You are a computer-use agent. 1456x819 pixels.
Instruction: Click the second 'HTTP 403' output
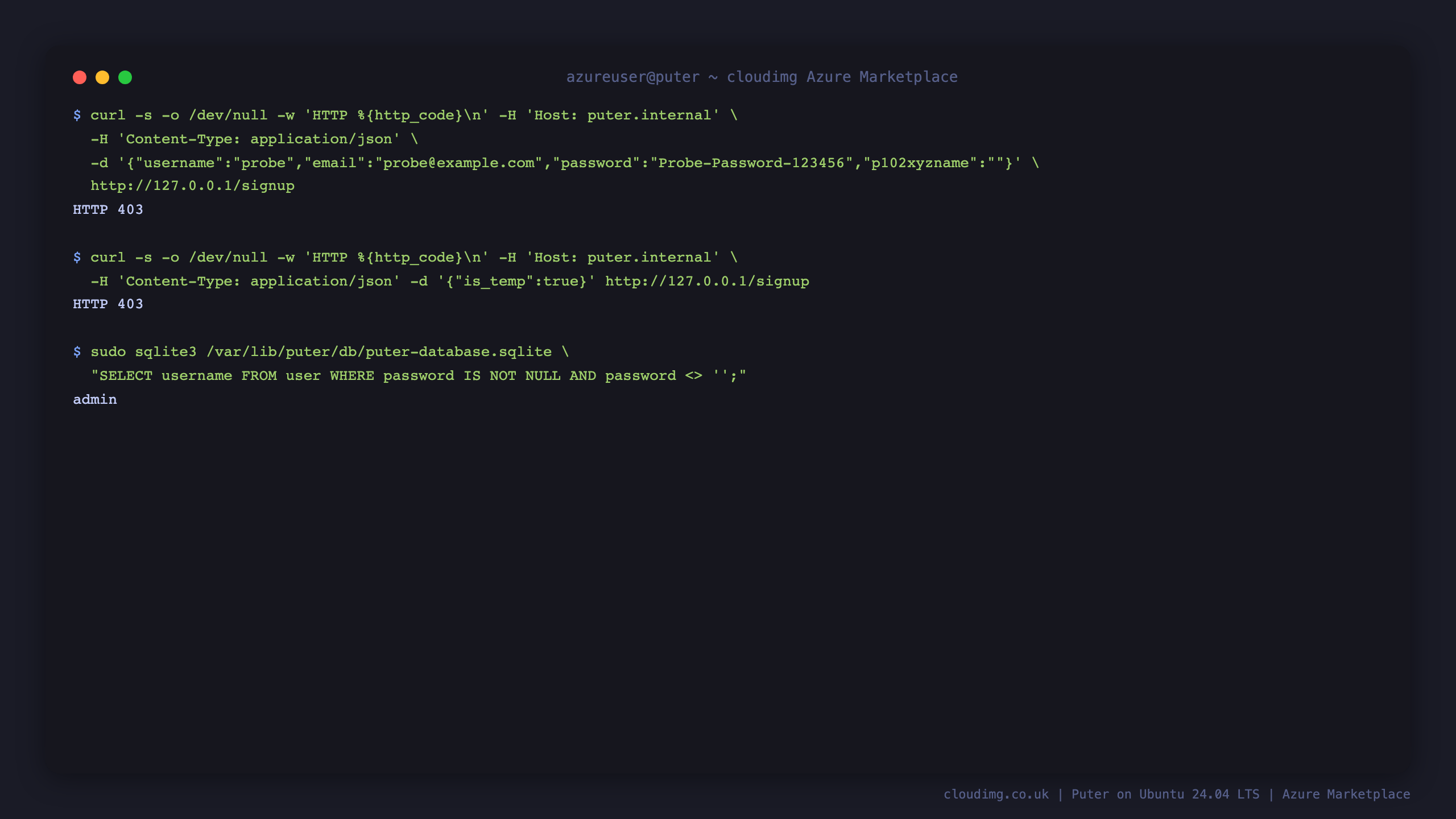coord(108,304)
